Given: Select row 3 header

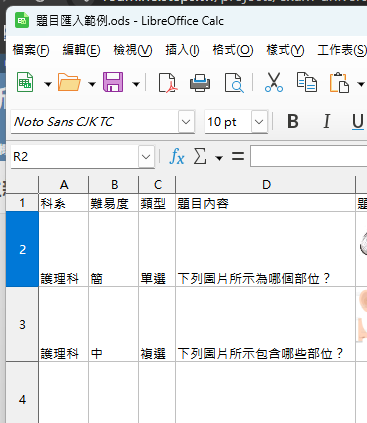Looking at the screenshot, I should point(22,324).
